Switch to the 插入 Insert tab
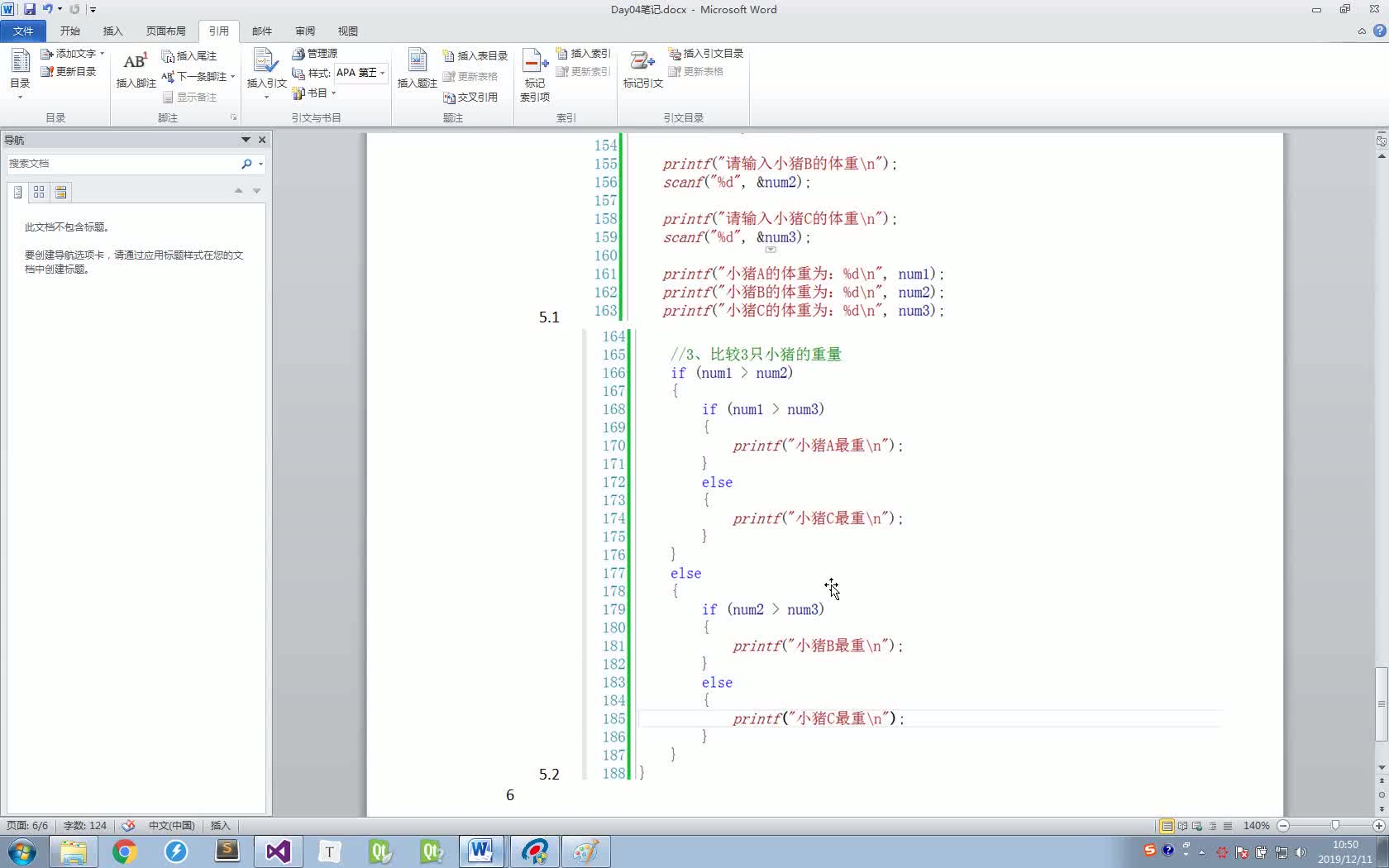This screenshot has width=1389, height=868. click(112, 31)
